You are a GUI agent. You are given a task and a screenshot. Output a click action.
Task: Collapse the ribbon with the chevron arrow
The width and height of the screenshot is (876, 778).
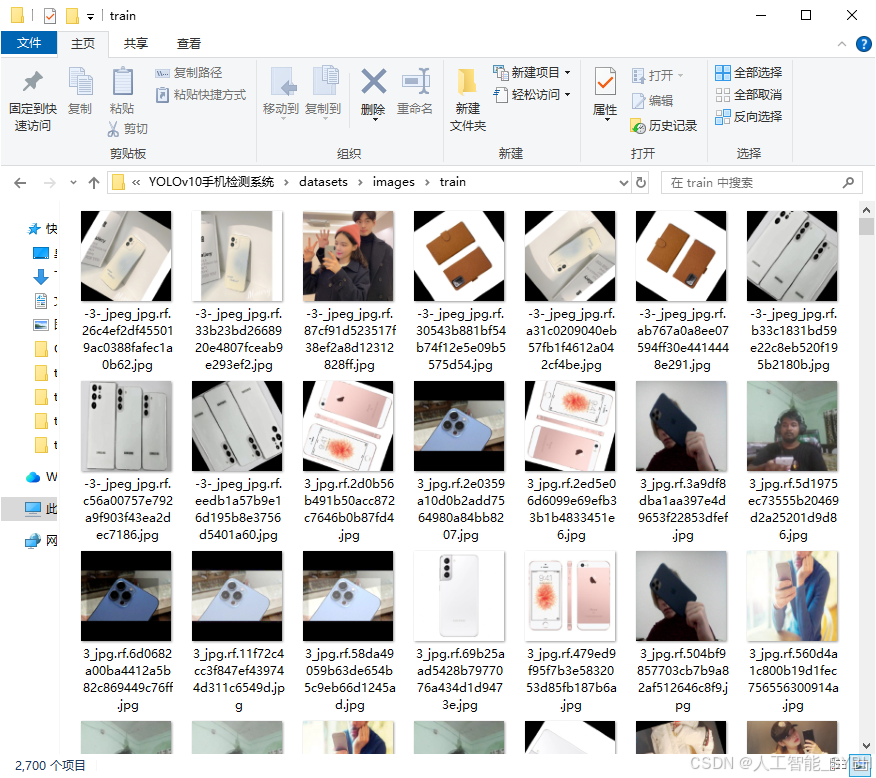coord(841,43)
